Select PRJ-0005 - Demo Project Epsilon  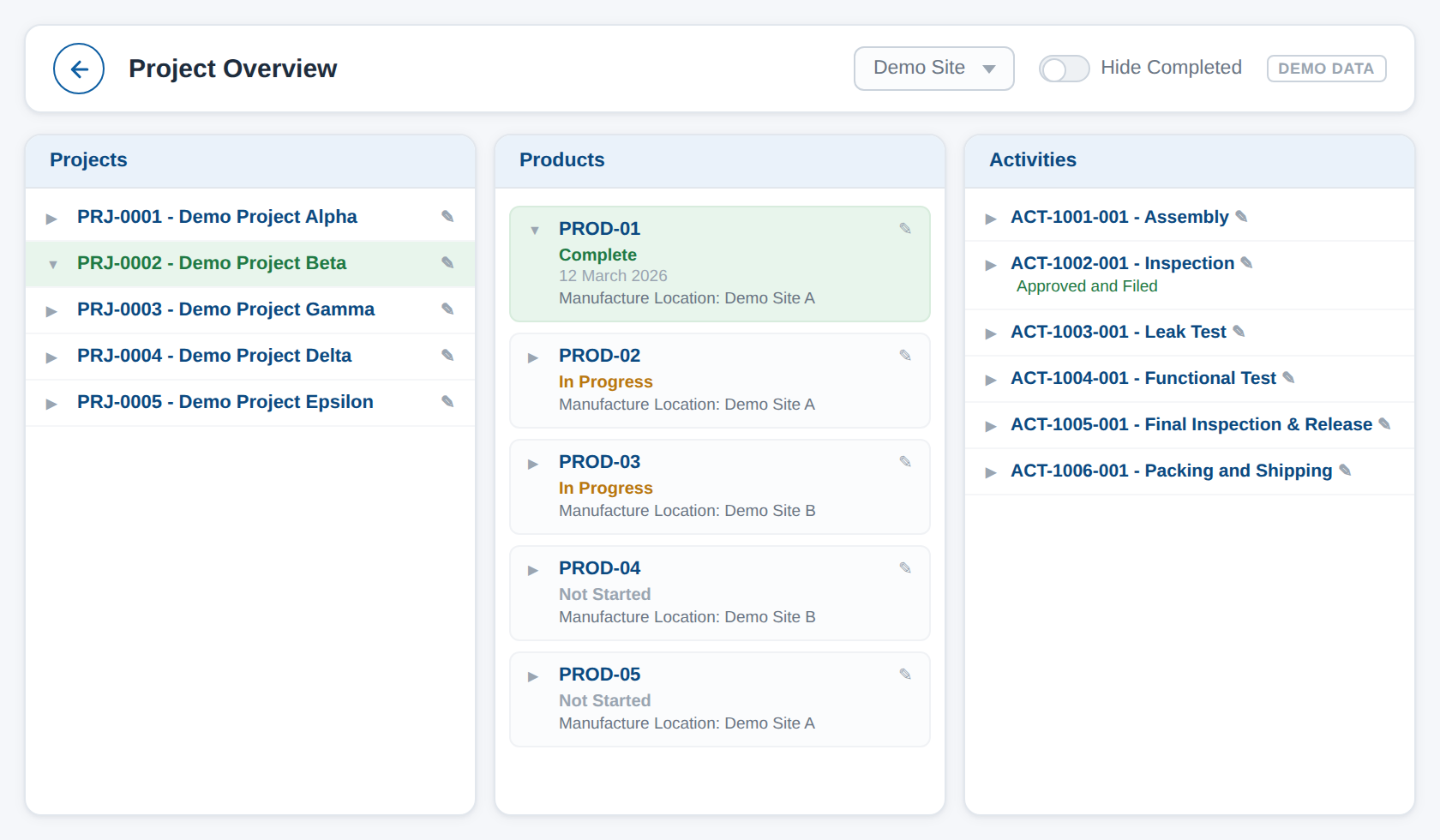[225, 402]
